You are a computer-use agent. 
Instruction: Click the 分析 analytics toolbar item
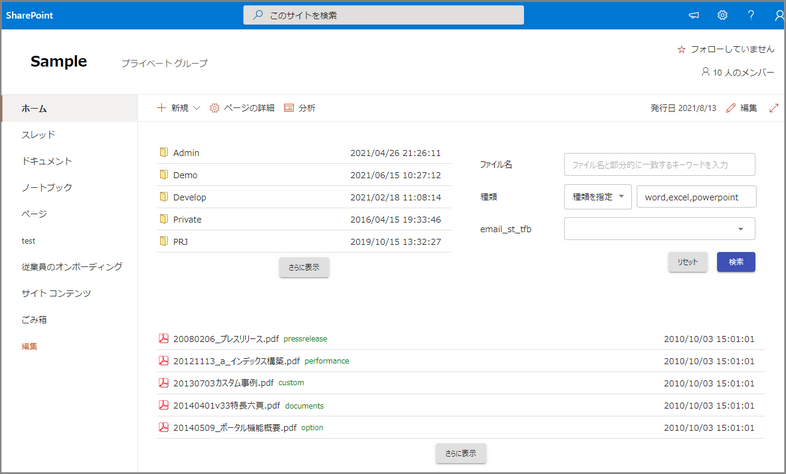[x=299, y=108]
